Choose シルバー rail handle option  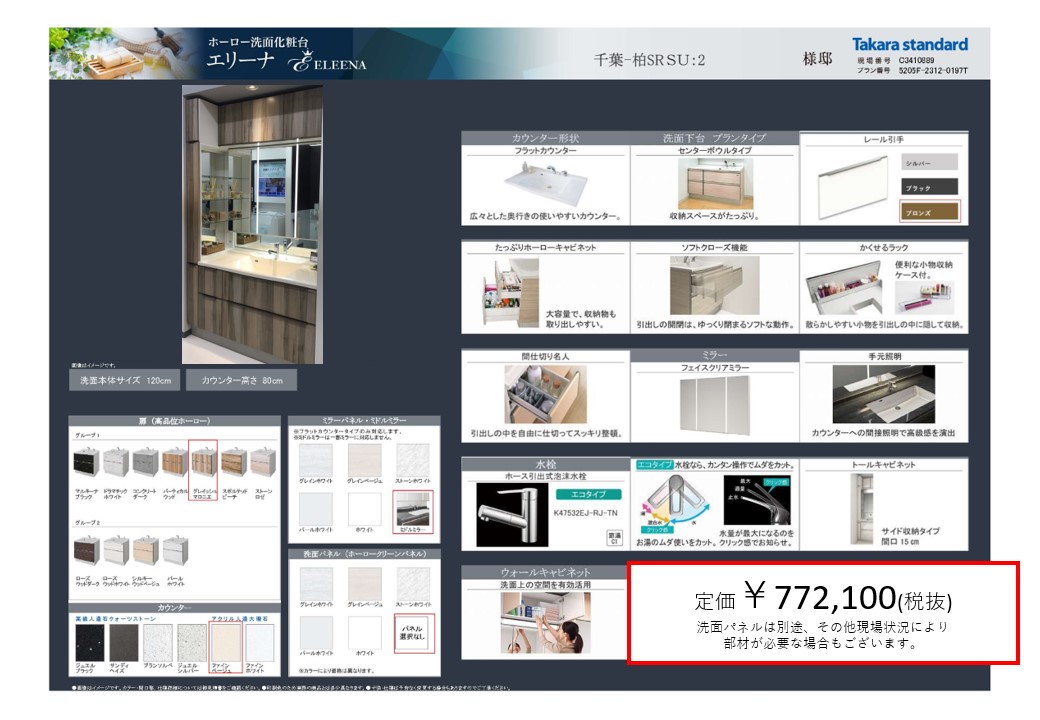point(930,162)
